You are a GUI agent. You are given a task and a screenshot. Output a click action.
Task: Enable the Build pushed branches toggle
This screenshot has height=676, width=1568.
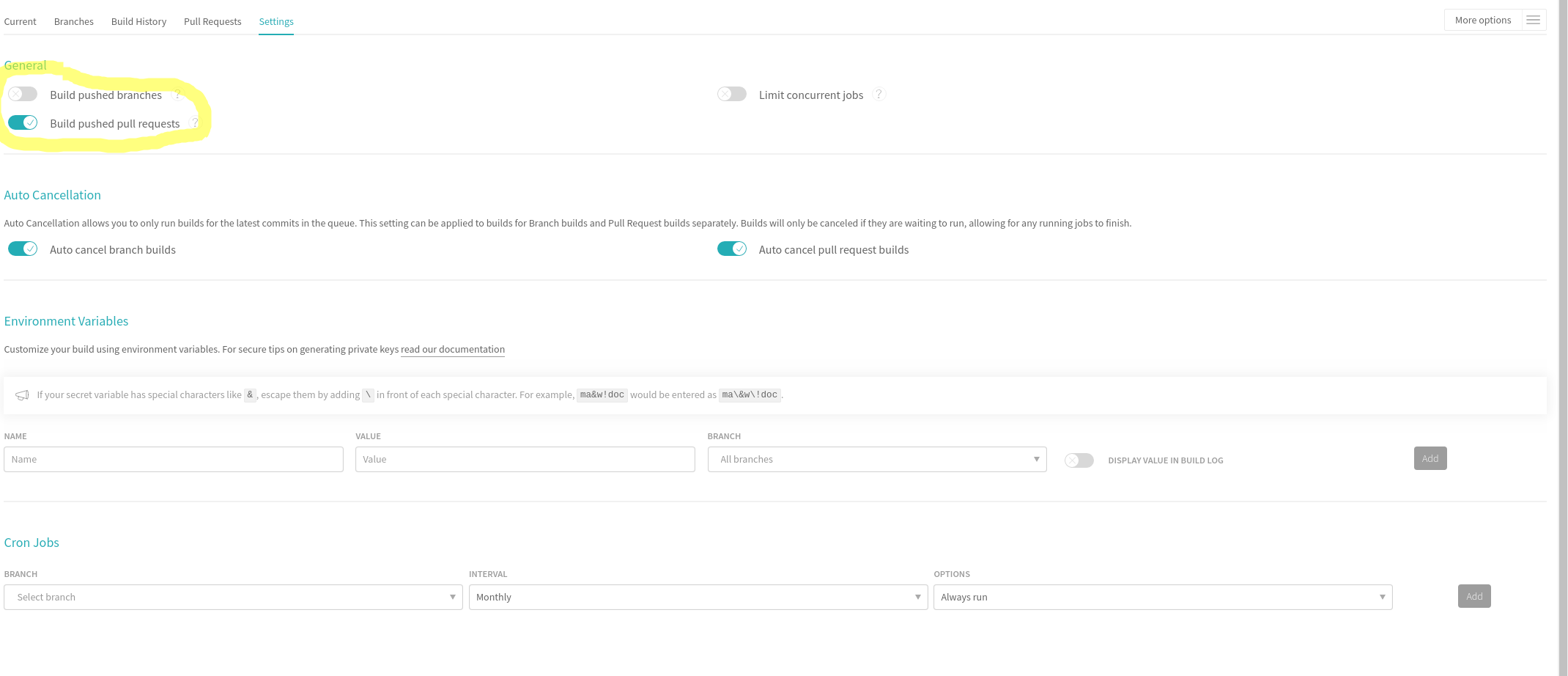23,94
